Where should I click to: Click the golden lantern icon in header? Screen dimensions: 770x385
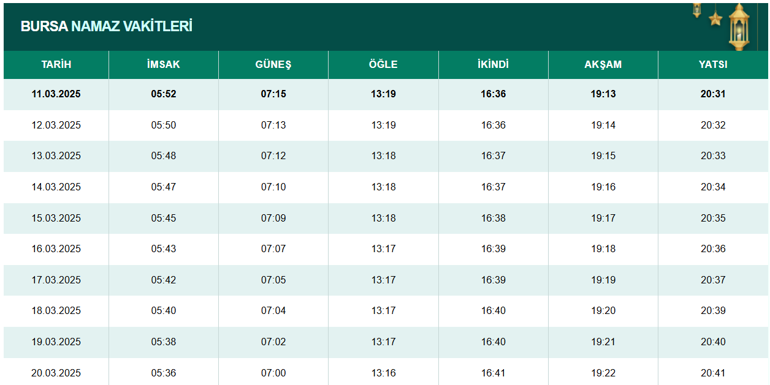point(739,26)
